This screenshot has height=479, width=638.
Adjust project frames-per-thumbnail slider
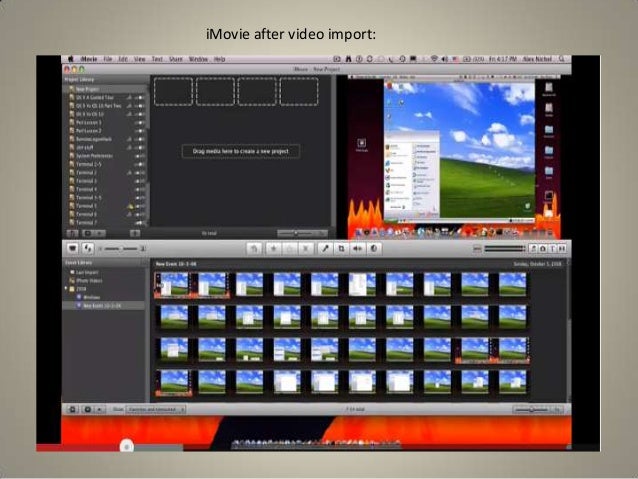coord(302,233)
